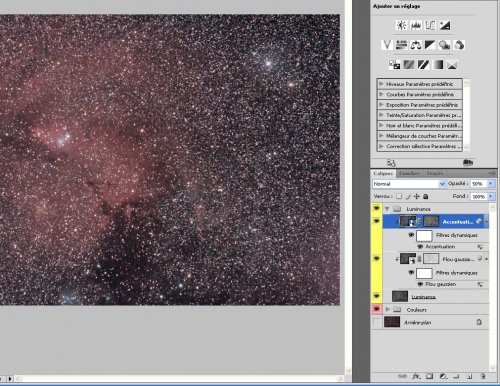Hide the Accentuation smart object layer
This screenshot has height=386, width=500.
pyautogui.click(x=377, y=221)
